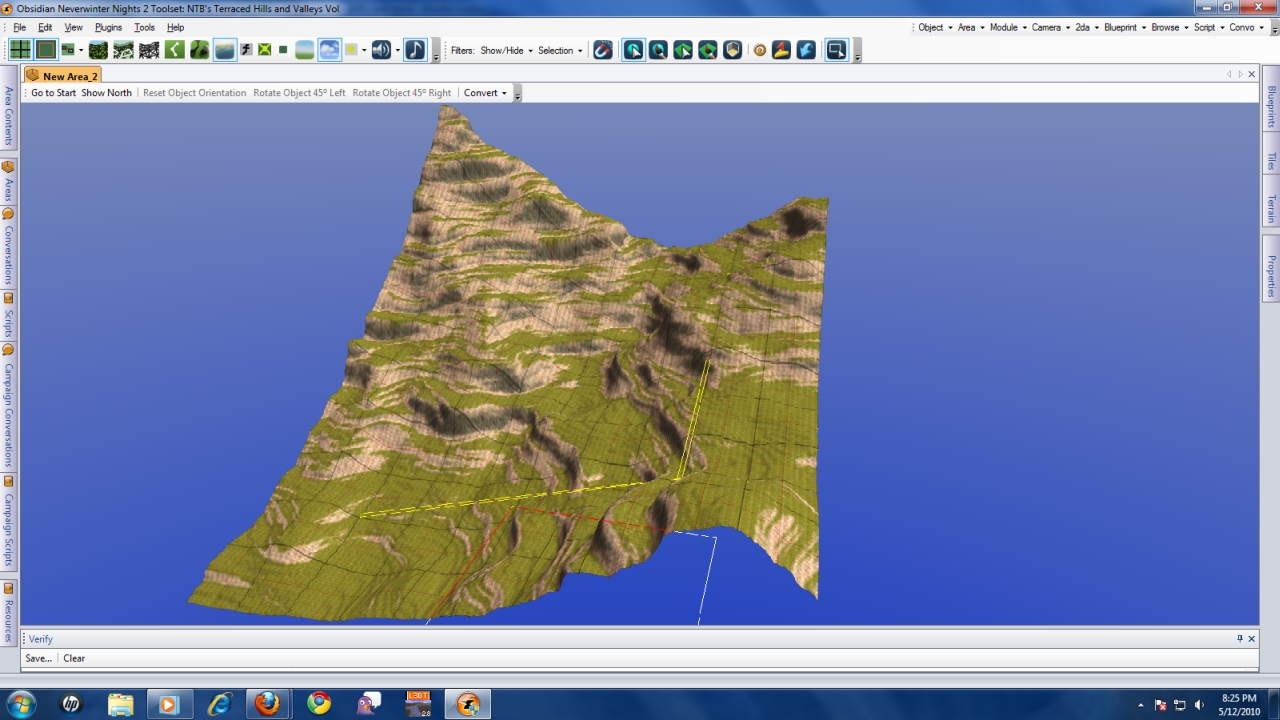Toggle the water display icon
Screen dimensions: 1280x720
click(x=225, y=50)
